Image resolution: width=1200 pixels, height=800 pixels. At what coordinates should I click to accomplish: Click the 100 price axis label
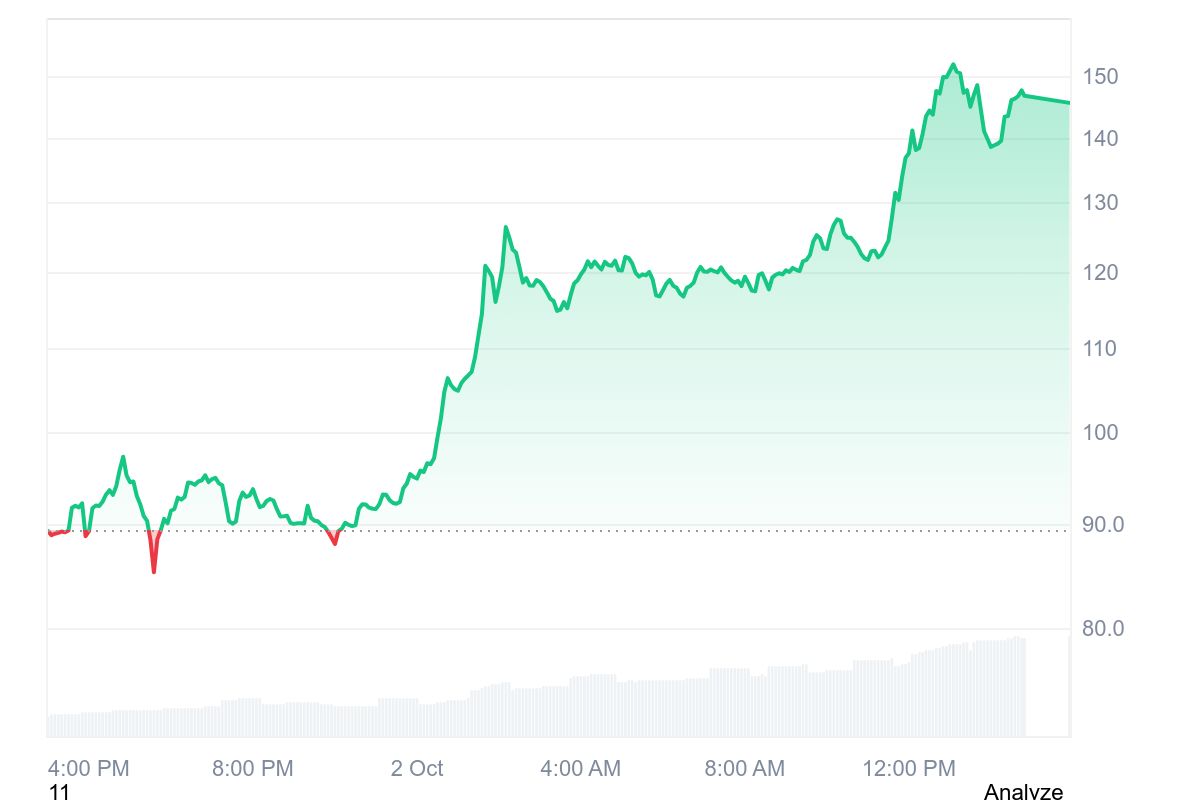pos(1100,433)
